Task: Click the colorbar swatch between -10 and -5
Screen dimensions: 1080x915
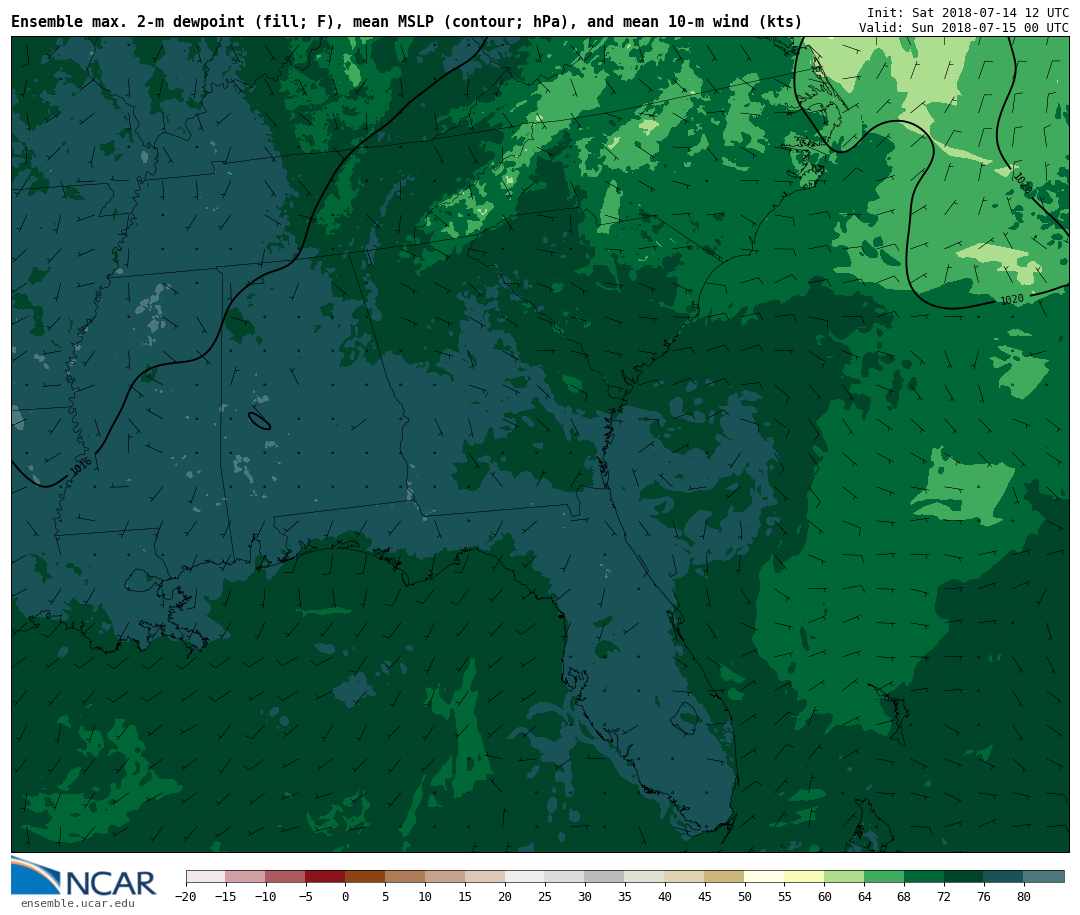Action: 286,877
